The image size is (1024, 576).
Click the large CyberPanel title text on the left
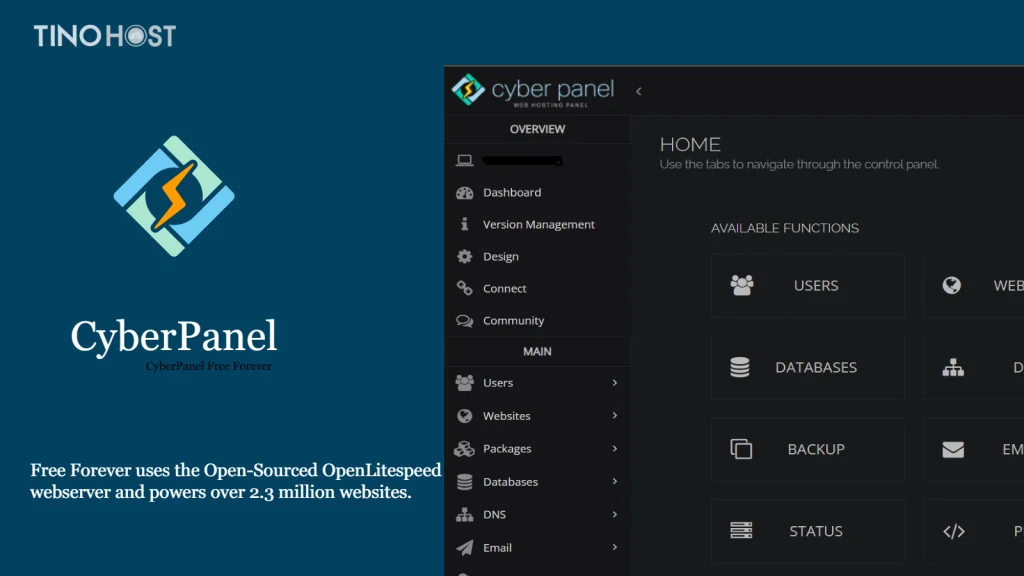point(174,336)
